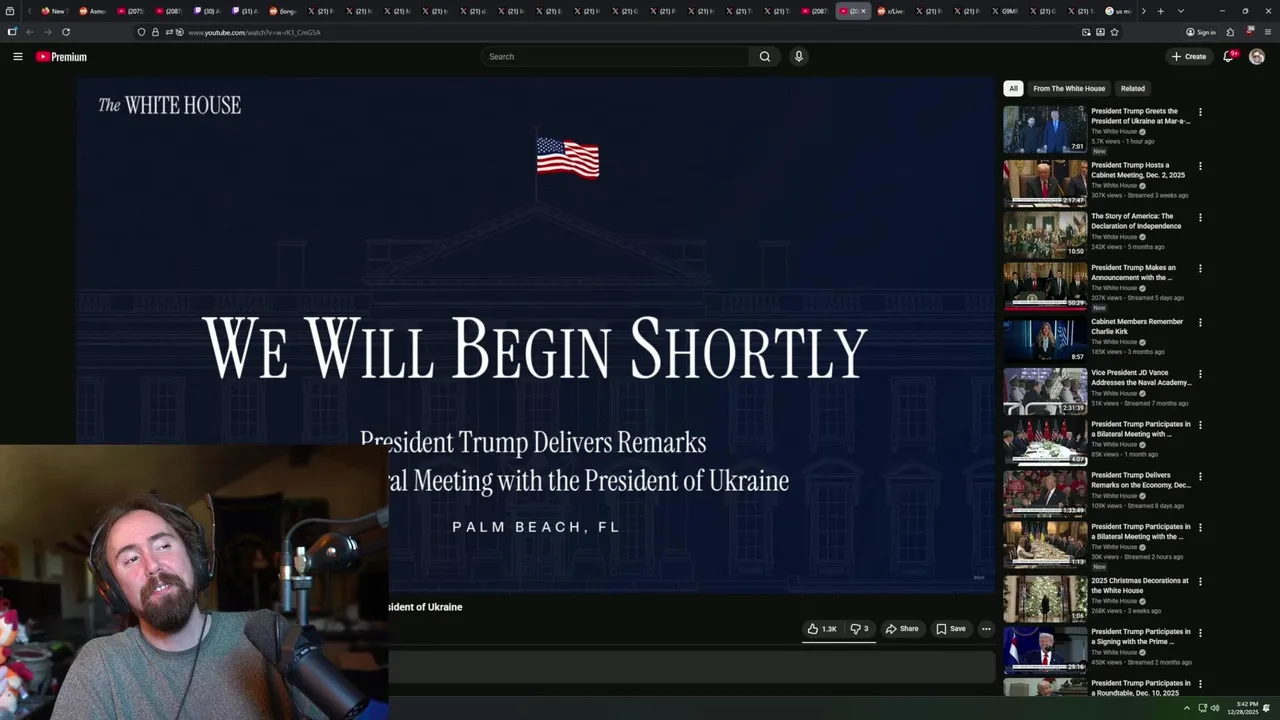The width and height of the screenshot is (1280, 720).
Task: Open 2025 Christmas Decorations thumbnail
Action: (x=1045, y=599)
